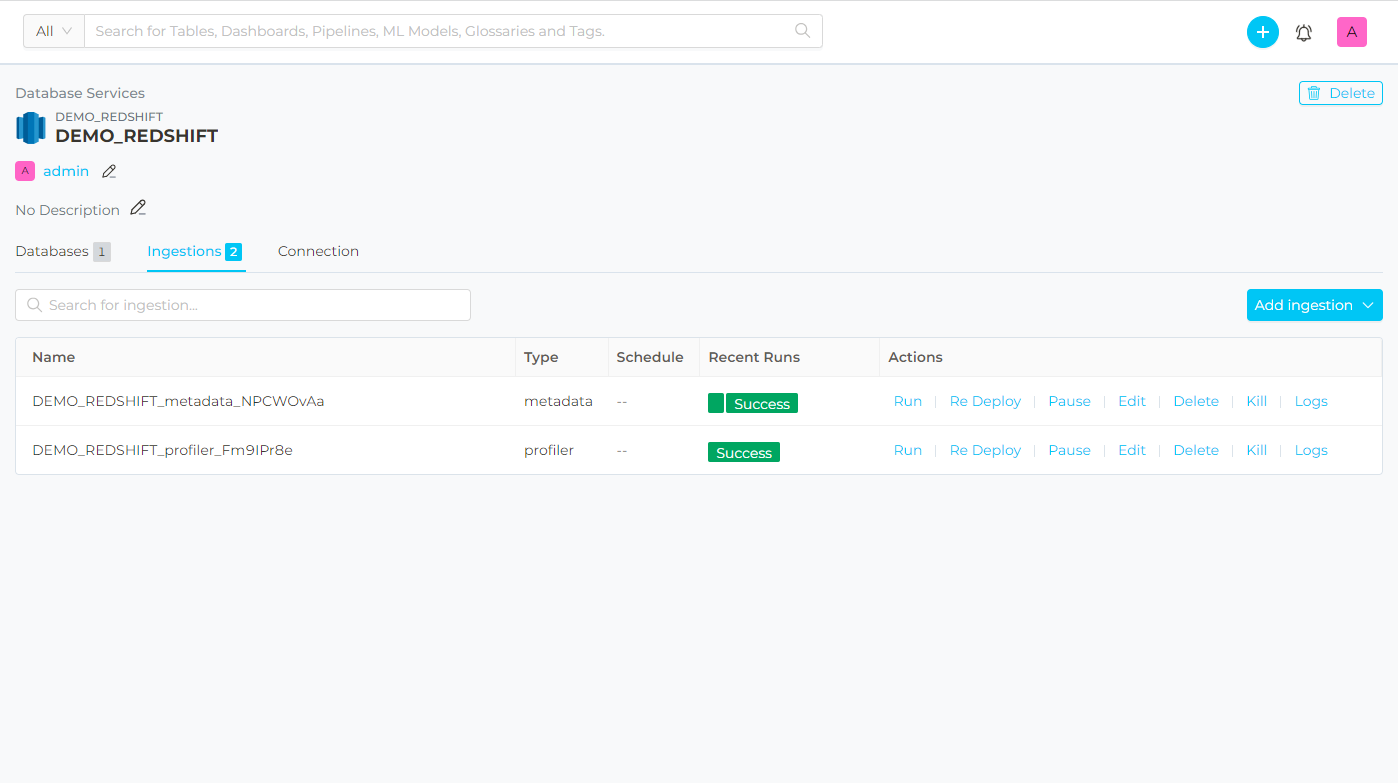
Task: Select the Ingestions tab
Action: click(184, 251)
